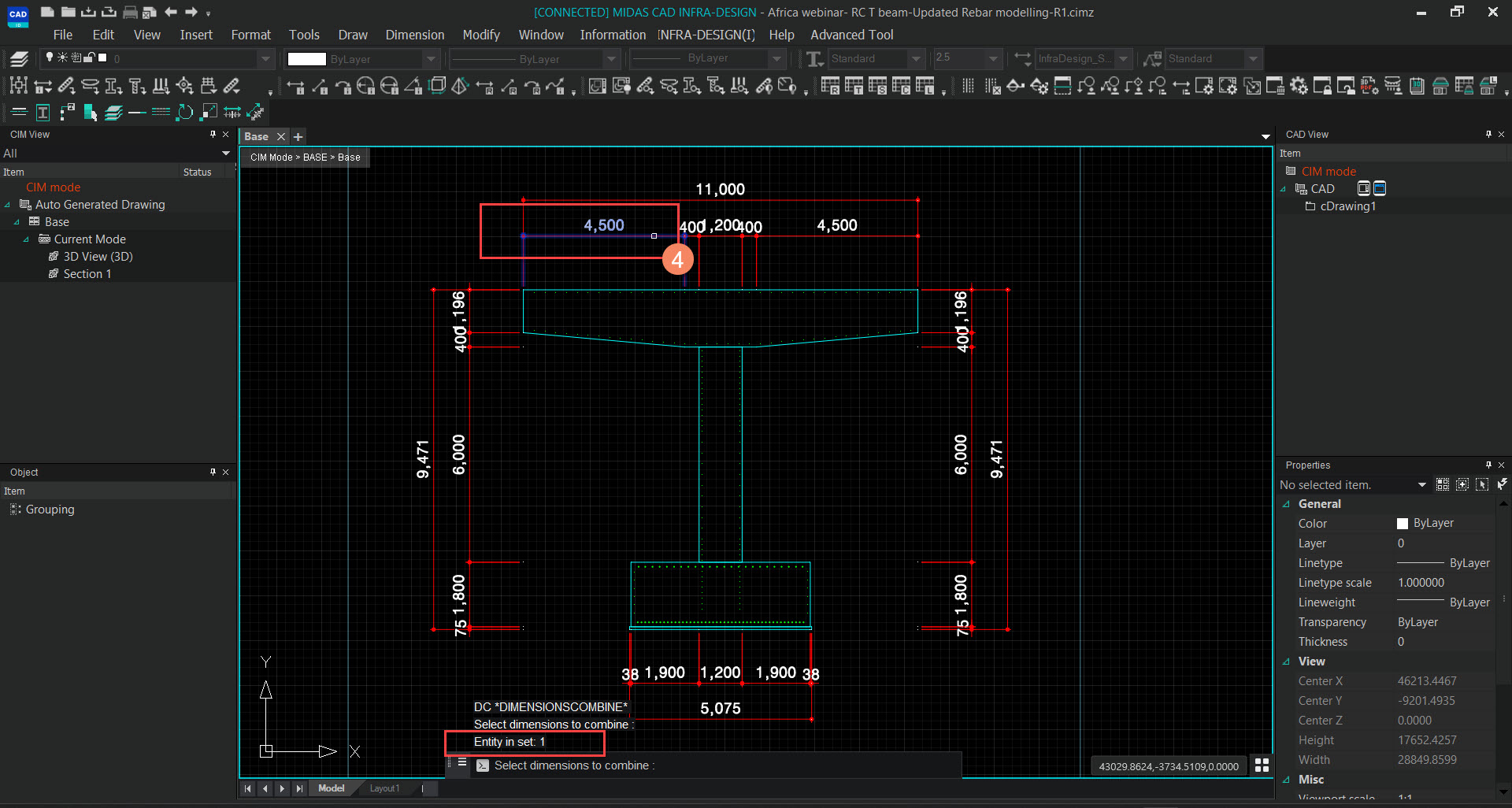Toggle the select objects cursor icon in Properties
Screen dimensions: 1512x808
(x=1482, y=484)
